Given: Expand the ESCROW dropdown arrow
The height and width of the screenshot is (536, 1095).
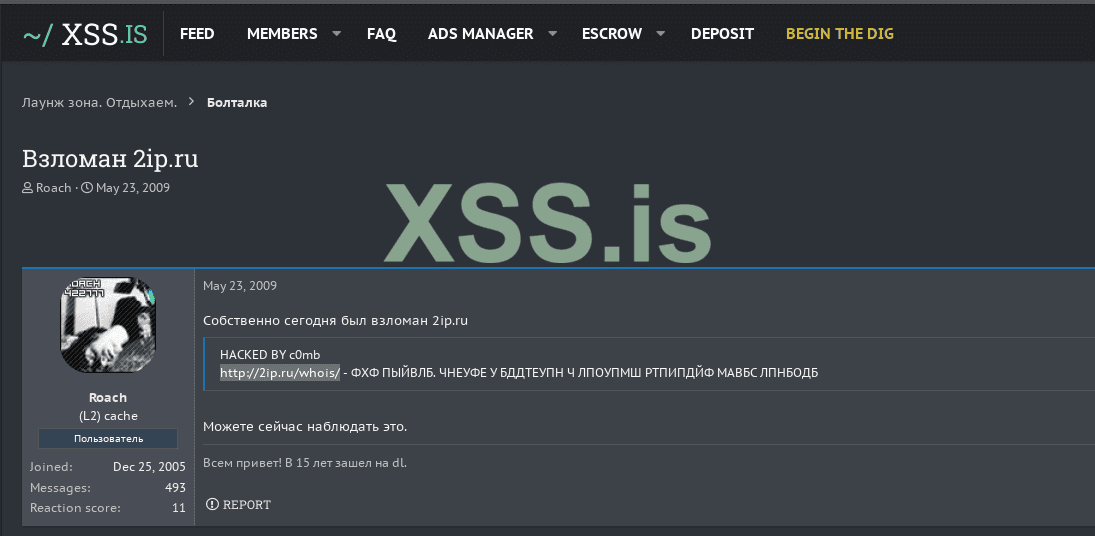Looking at the screenshot, I should [661, 33].
